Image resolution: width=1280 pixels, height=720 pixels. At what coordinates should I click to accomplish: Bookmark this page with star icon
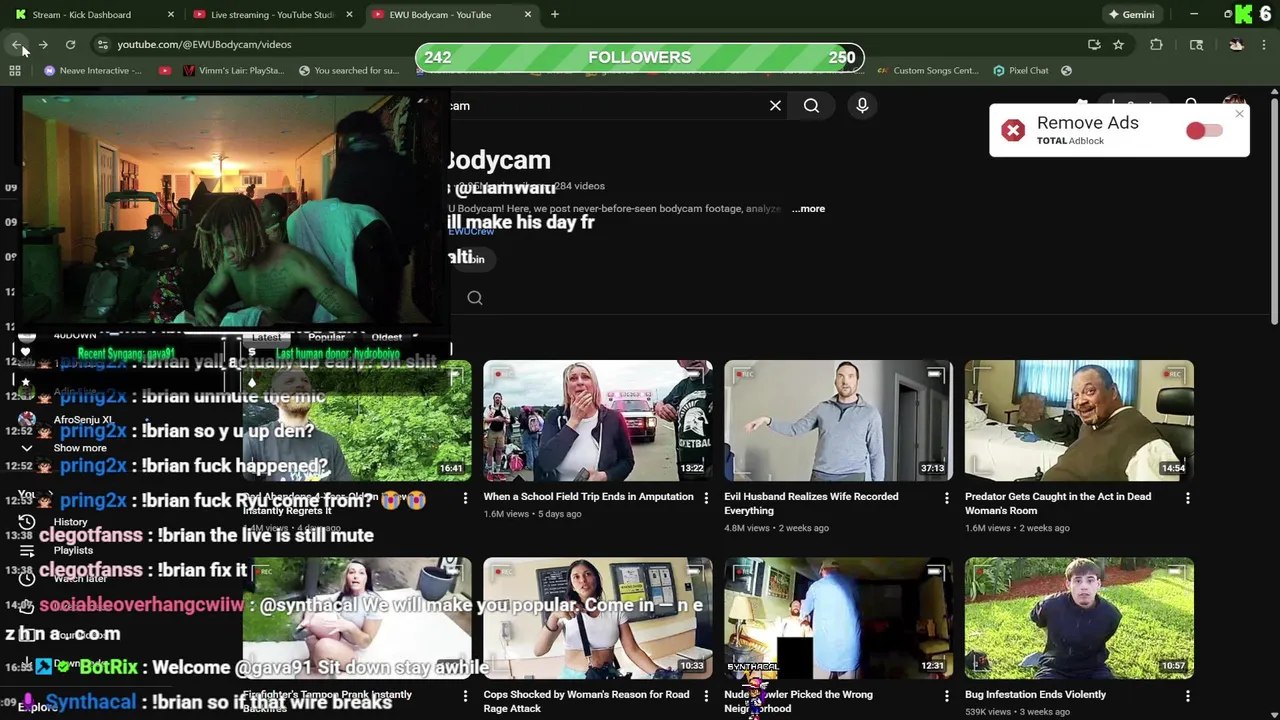point(1118,44)
